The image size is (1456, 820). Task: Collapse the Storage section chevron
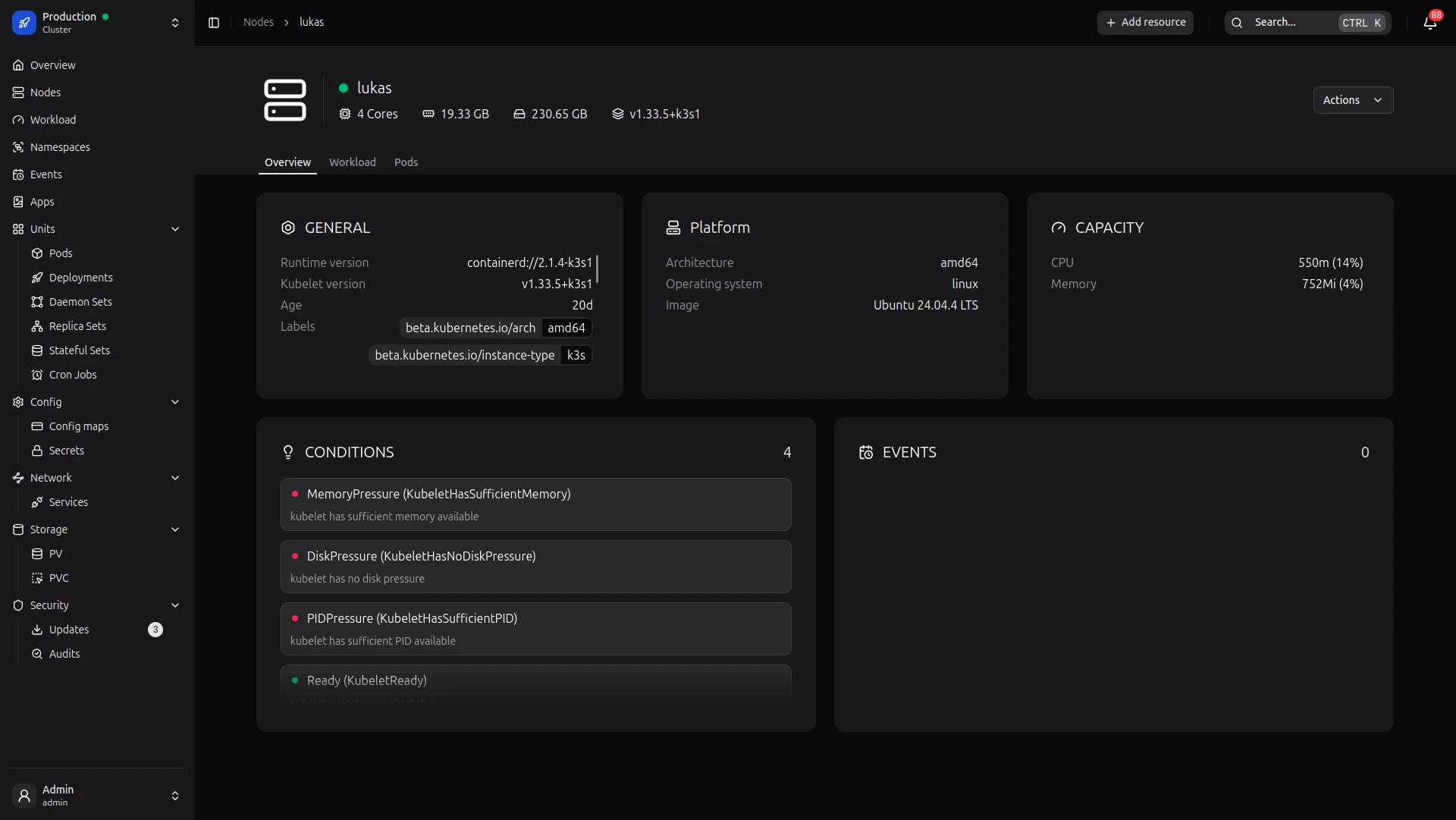click(x=175, y=529)
